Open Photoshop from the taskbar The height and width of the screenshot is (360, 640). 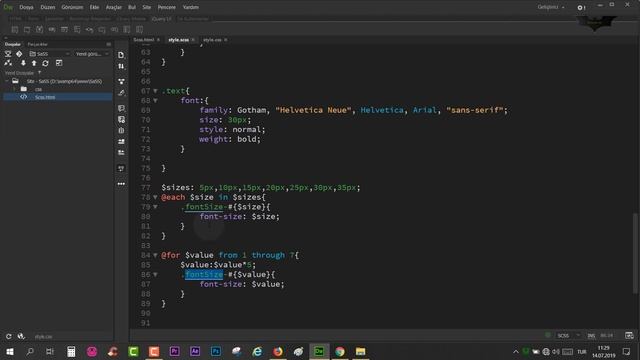216,351
